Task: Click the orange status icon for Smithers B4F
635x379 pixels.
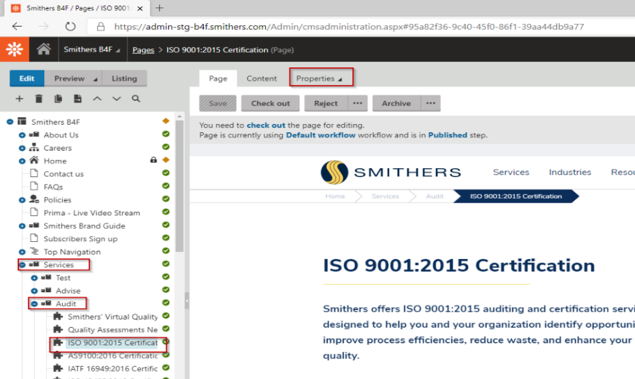Action: (x=166, y=121)
